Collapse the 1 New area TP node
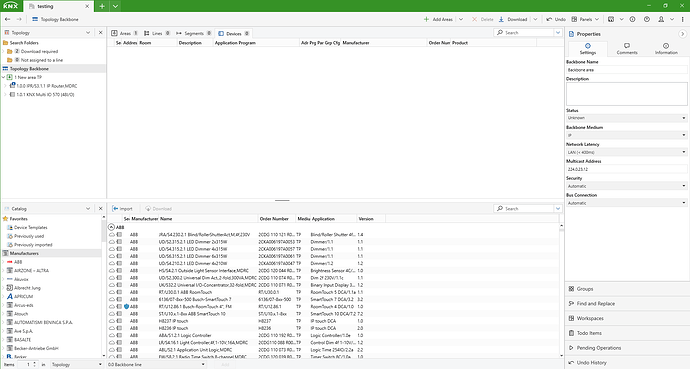Screen dimensions: 690x369 pyautogui.click(x=4, y=77)
